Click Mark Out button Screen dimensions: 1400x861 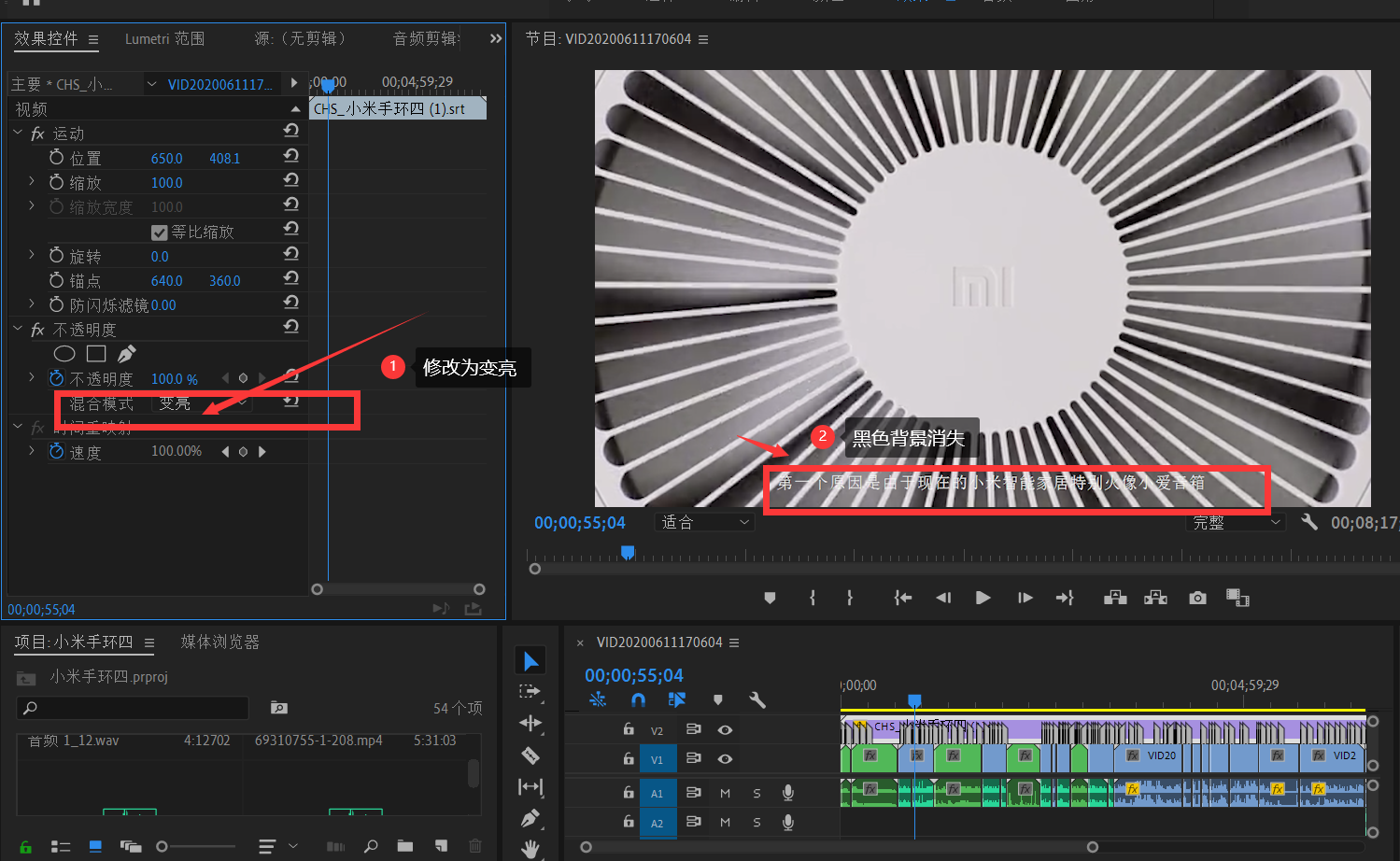tap(850, 598)
